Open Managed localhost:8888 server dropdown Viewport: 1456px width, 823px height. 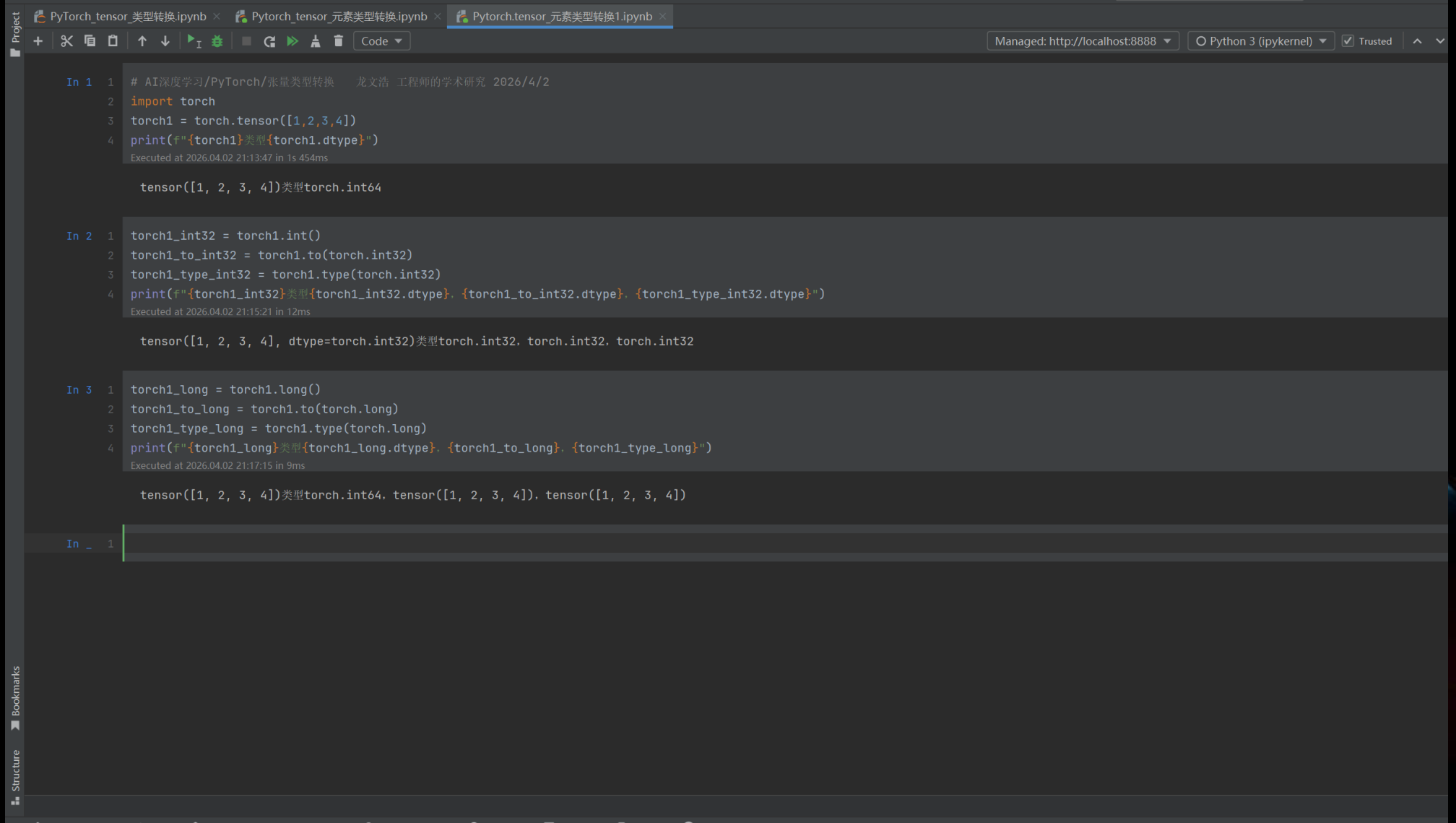(1082, 41)
